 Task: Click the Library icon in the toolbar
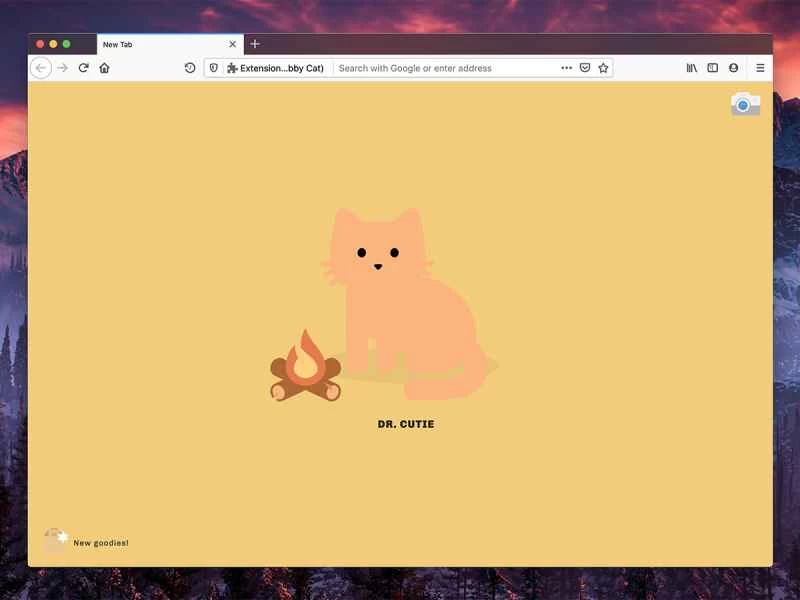click(690, 68)
